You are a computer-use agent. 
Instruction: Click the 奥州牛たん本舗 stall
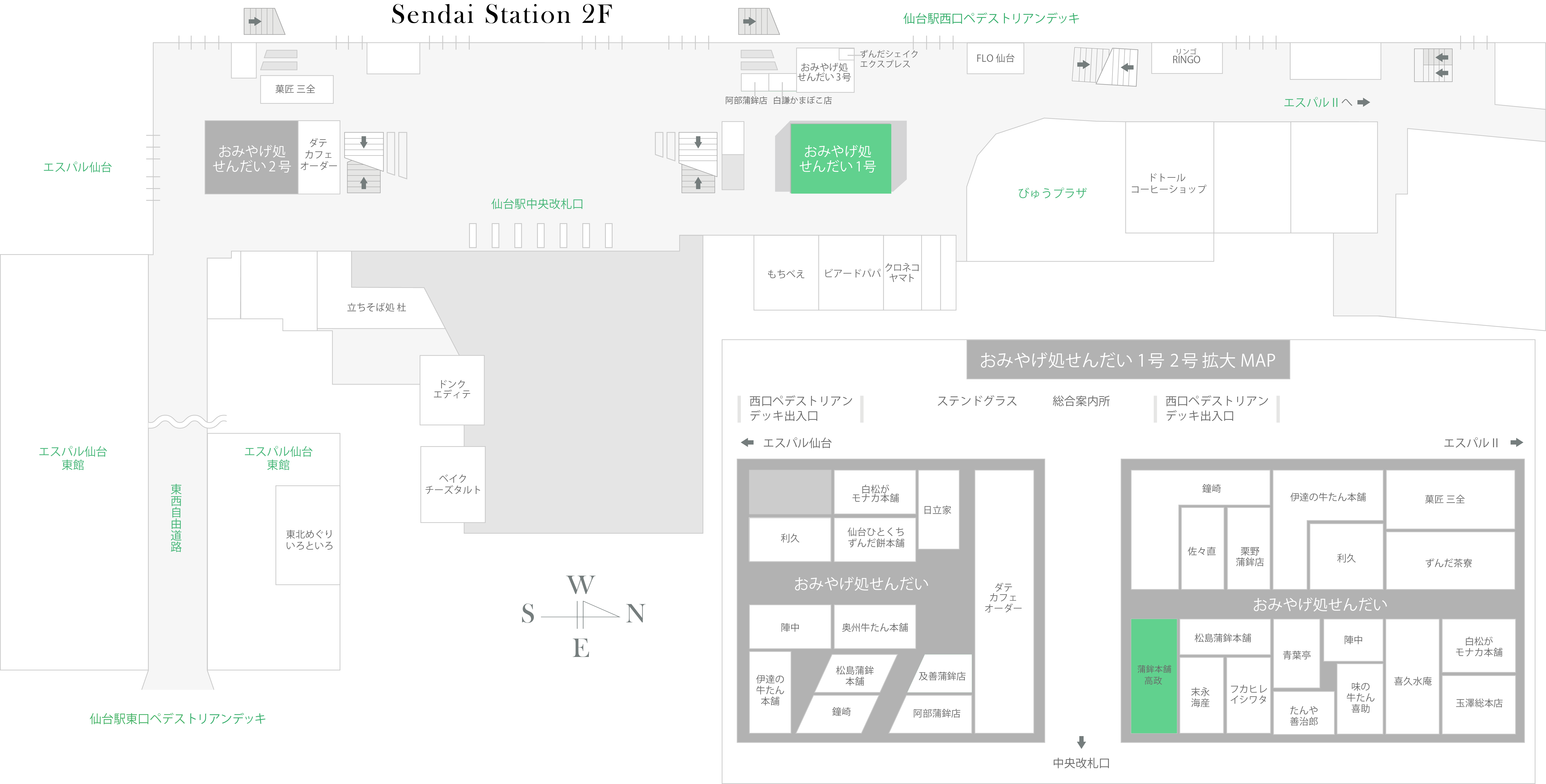tap(875, 627)
